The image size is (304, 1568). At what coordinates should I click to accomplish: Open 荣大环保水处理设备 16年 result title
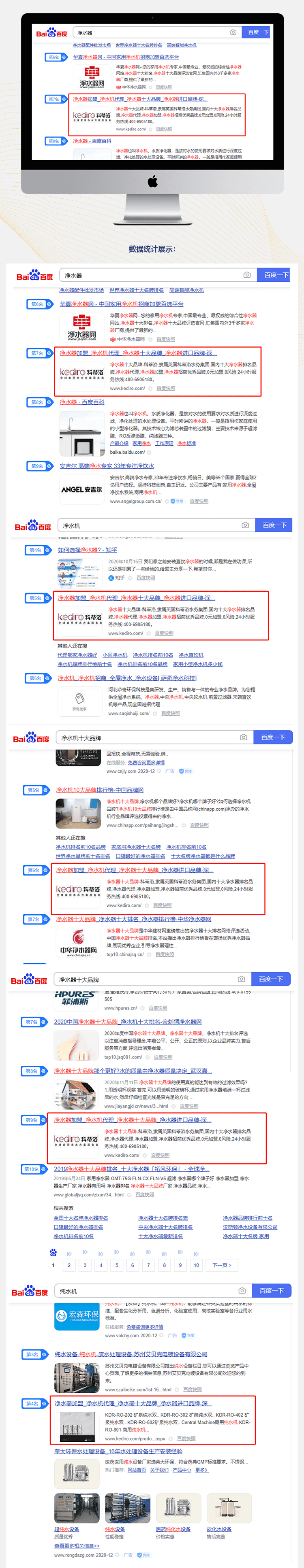pos(118,1451)
